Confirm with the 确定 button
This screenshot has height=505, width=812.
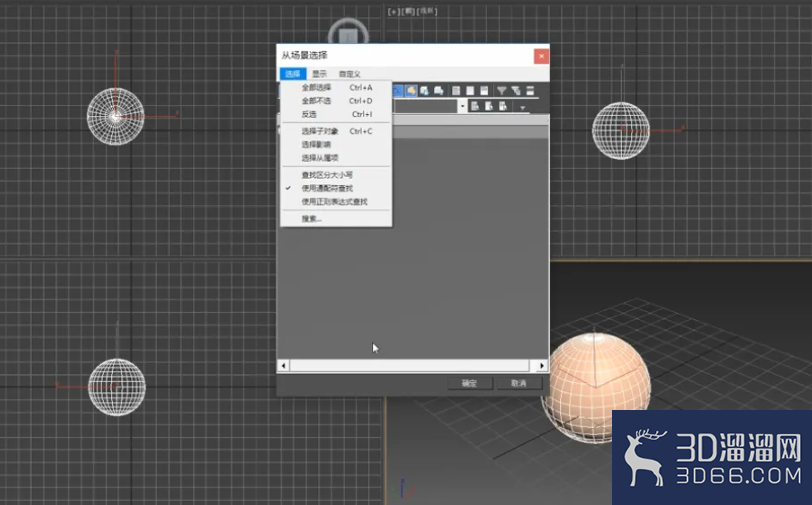coord(470,383)
